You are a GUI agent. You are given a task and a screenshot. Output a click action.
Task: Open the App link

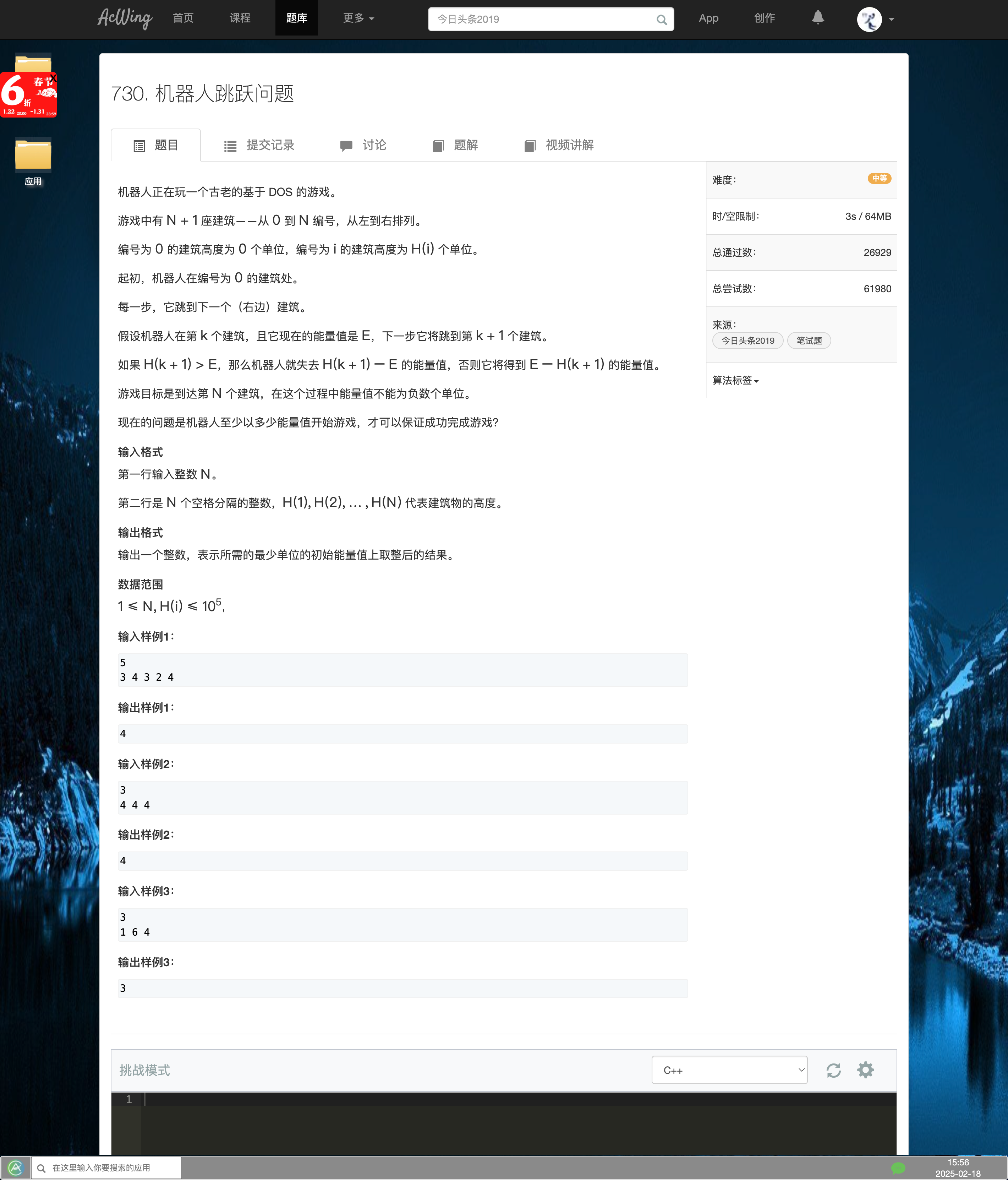coord(708,18)
